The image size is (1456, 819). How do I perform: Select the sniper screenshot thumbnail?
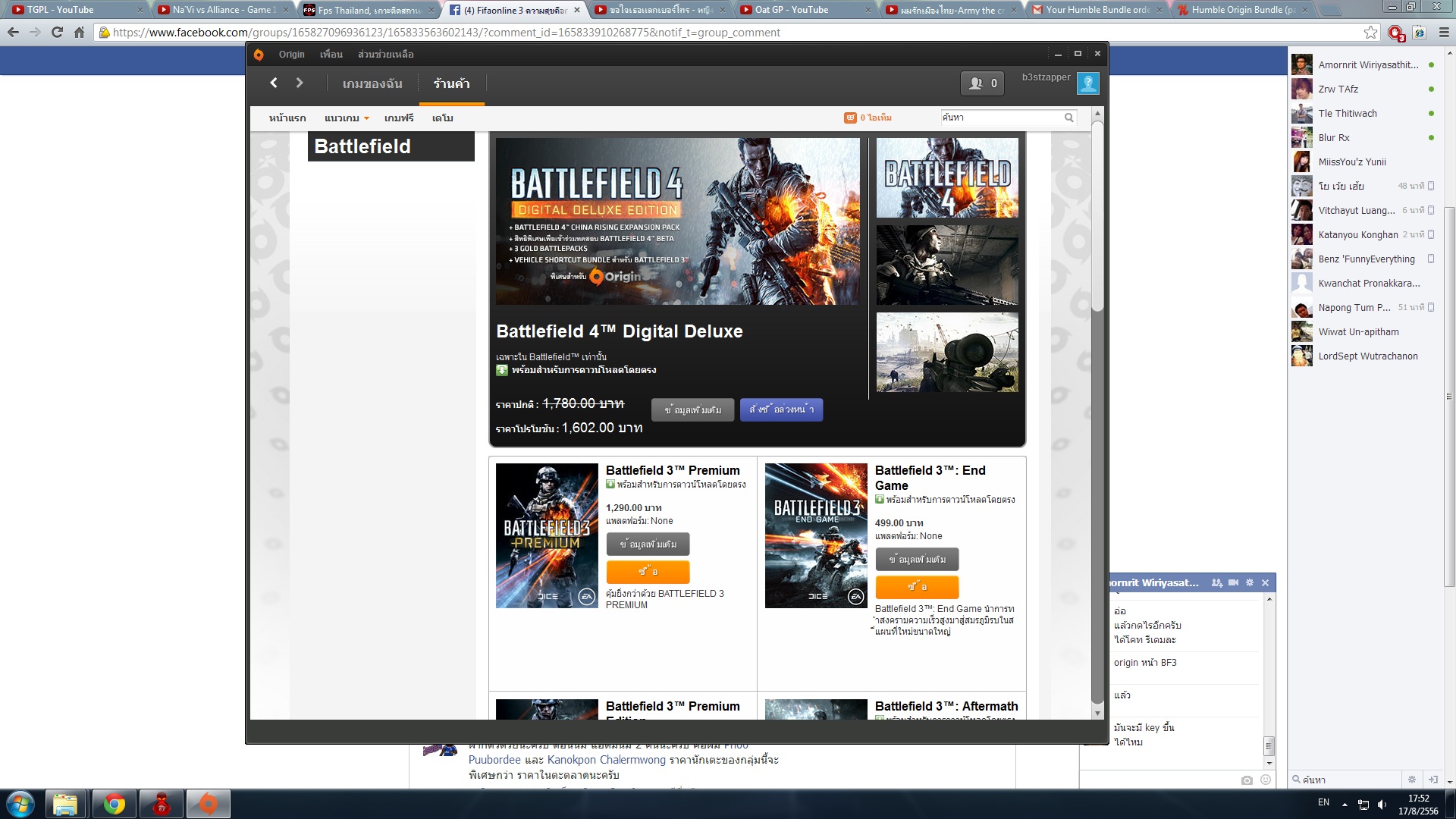[x=947, y=353]
